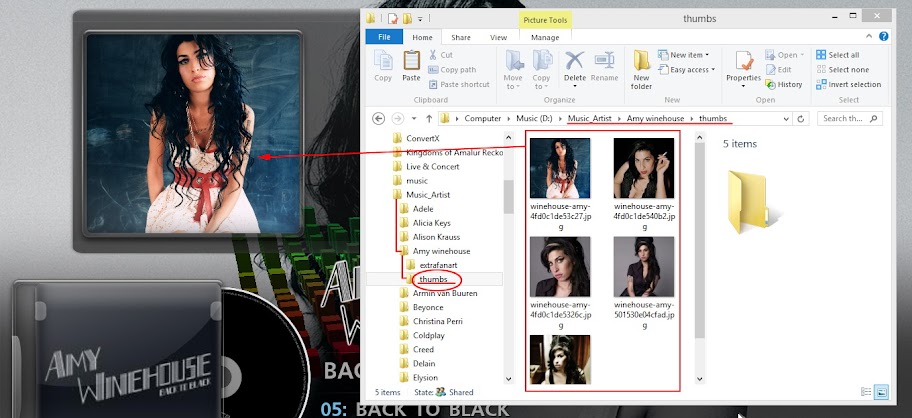Select the Beyonce folder in the tree
912x418 pixels.
pos(428,307)
